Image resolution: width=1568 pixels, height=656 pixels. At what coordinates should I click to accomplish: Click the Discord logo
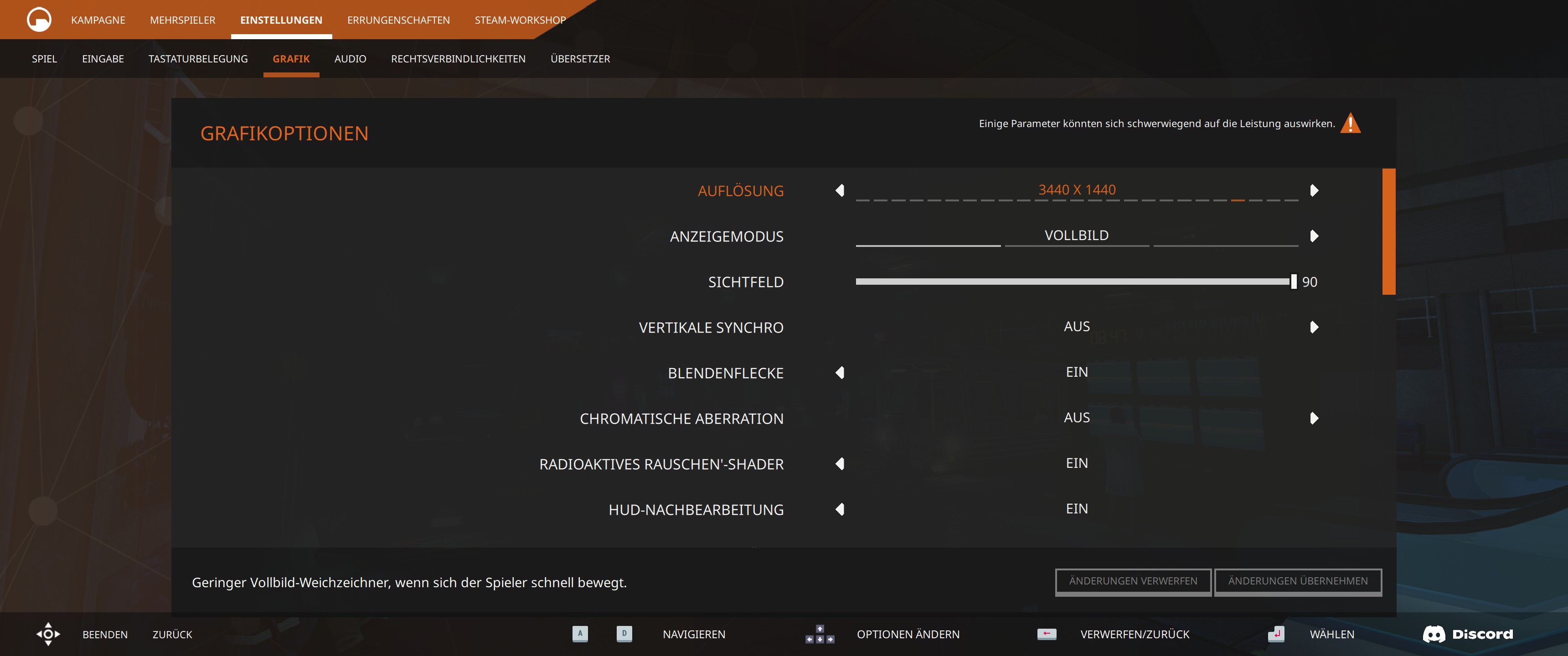point(1467,634)
